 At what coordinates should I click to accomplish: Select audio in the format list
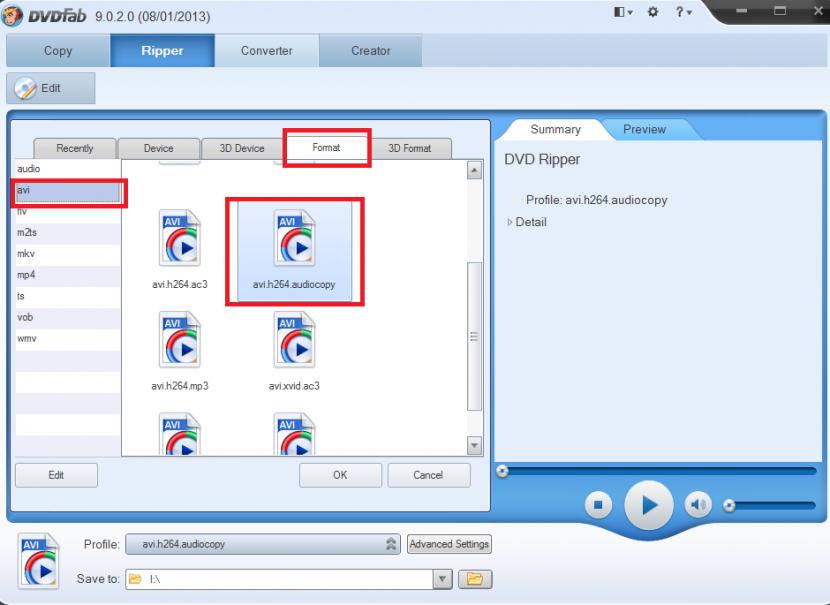(x=68, y=169)
